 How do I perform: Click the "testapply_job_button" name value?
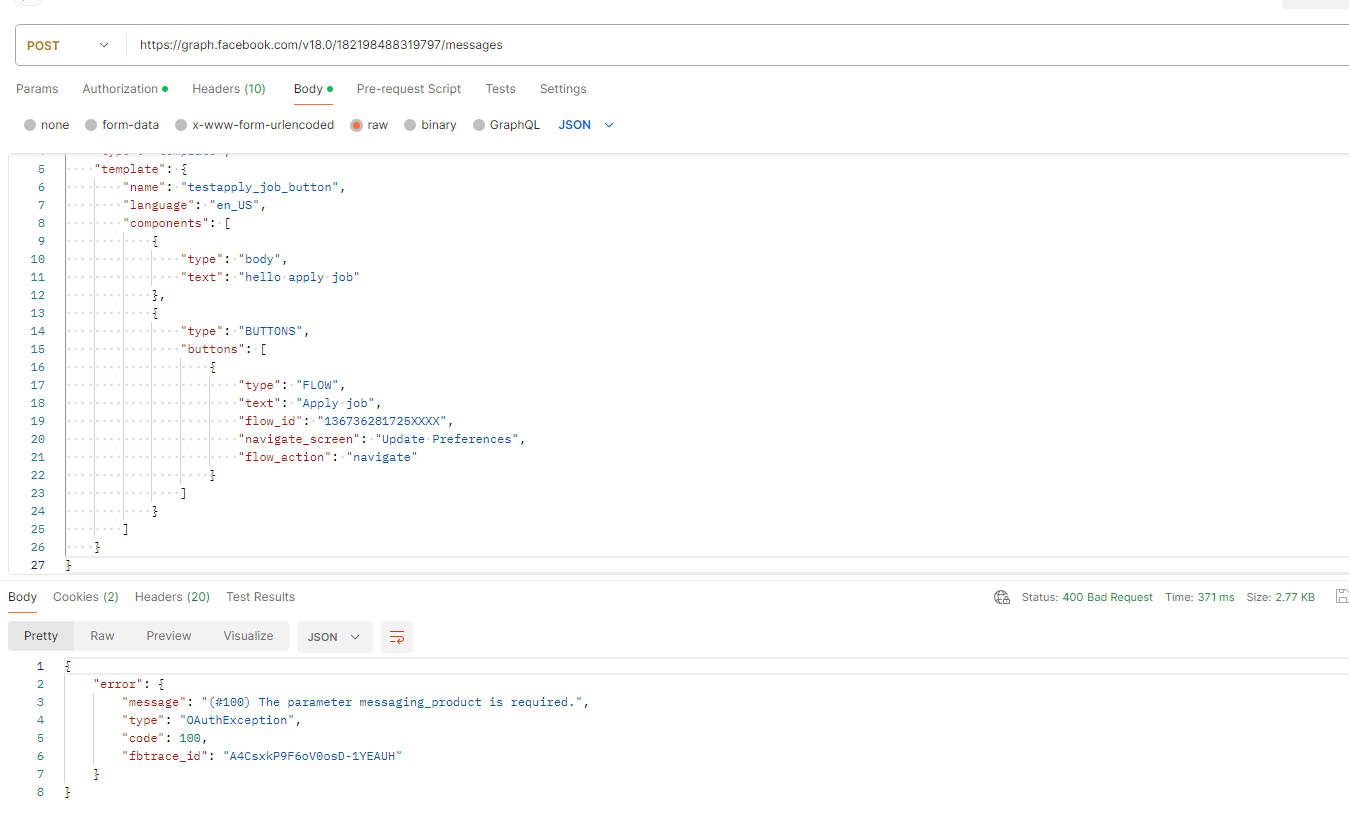pos(263,187)
